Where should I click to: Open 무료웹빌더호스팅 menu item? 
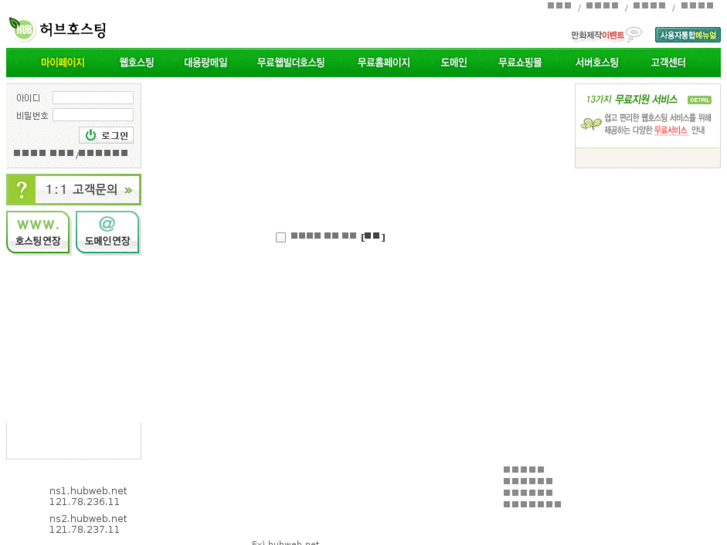[291, 62]
